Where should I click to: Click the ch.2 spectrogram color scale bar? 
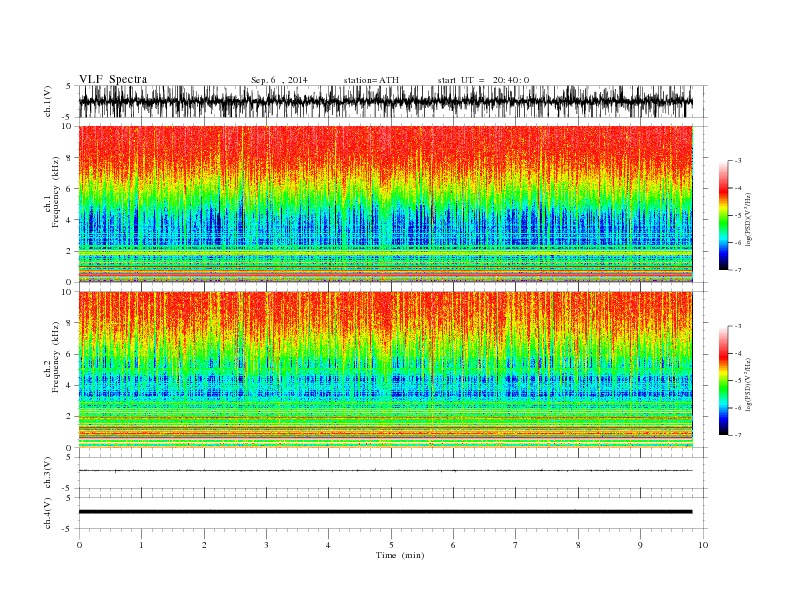click(723, 381)
